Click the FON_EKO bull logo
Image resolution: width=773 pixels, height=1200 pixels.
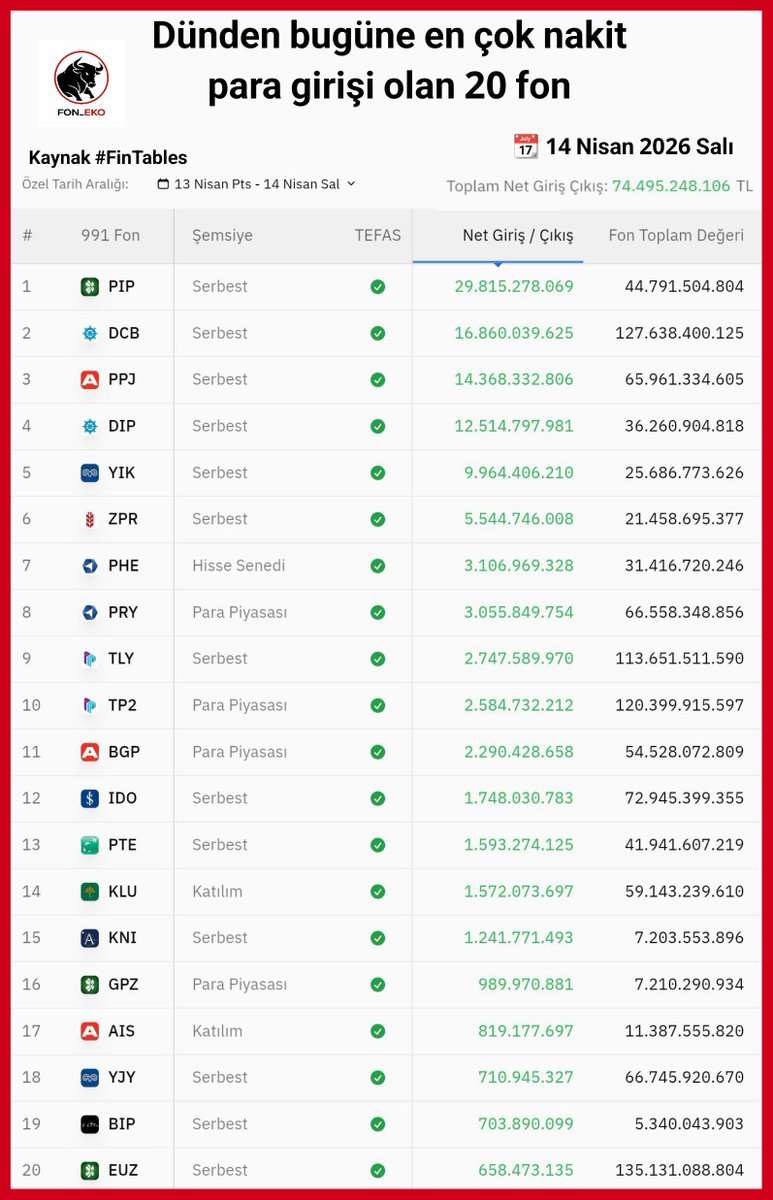[x=82, y=82]
